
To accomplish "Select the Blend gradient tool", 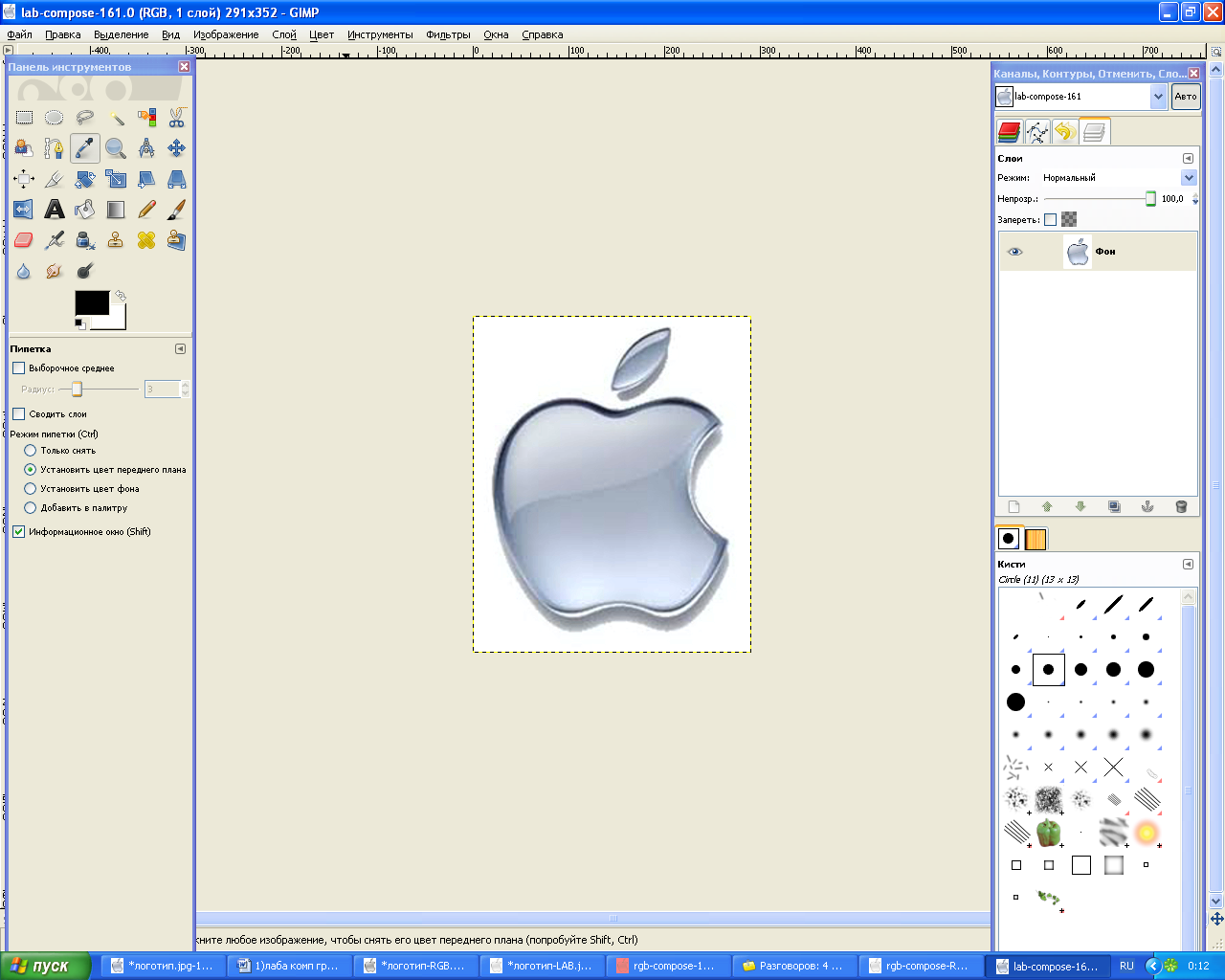I will click(x=116, y=210).
